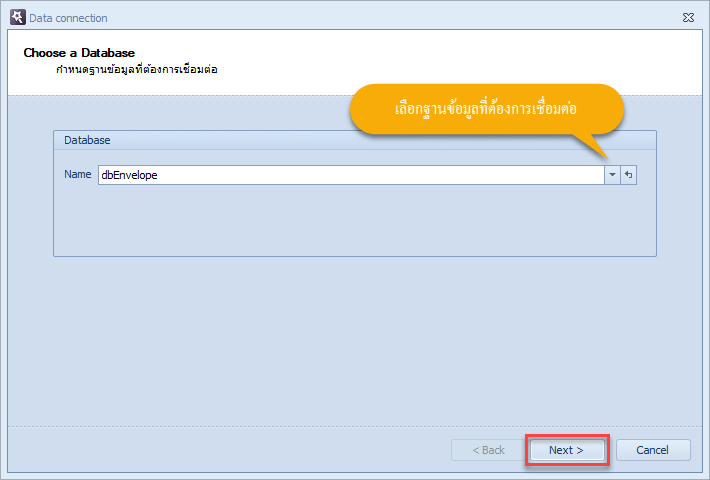Expand the database Name dropdown arrow
This screenshot has width=710, height=480.
612,175
